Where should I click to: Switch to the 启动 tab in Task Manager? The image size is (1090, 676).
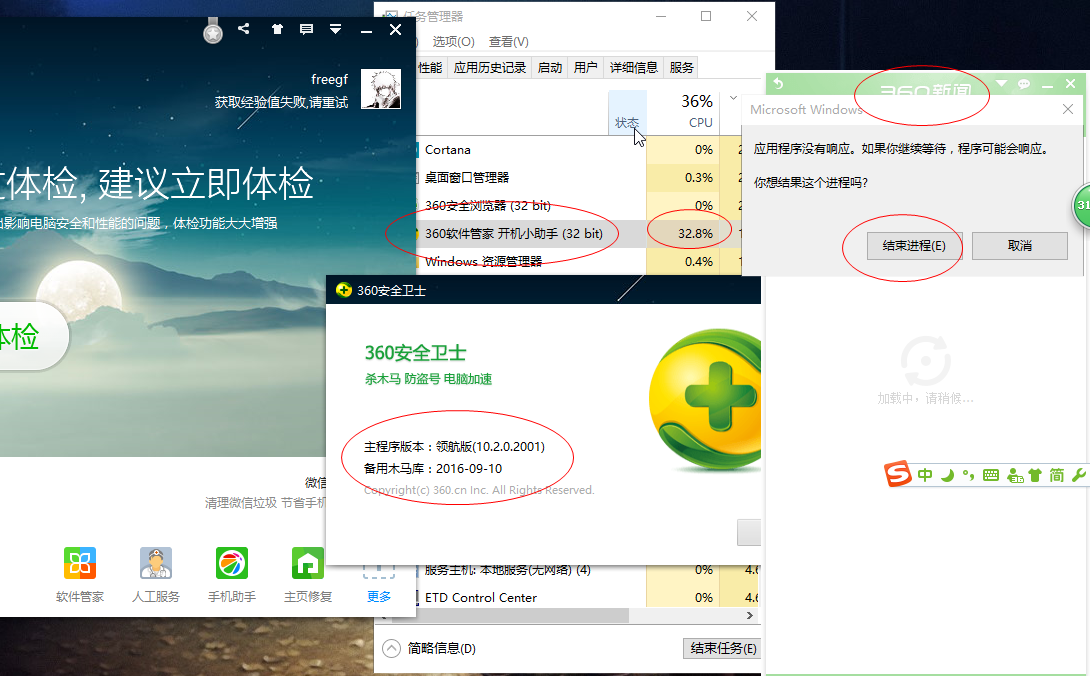pos(549,67)
